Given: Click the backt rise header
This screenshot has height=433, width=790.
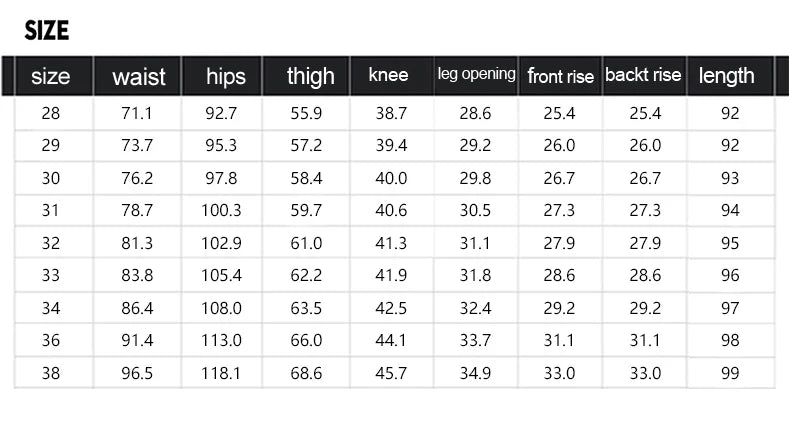Looking at the screenshot, I should (643, 75).
